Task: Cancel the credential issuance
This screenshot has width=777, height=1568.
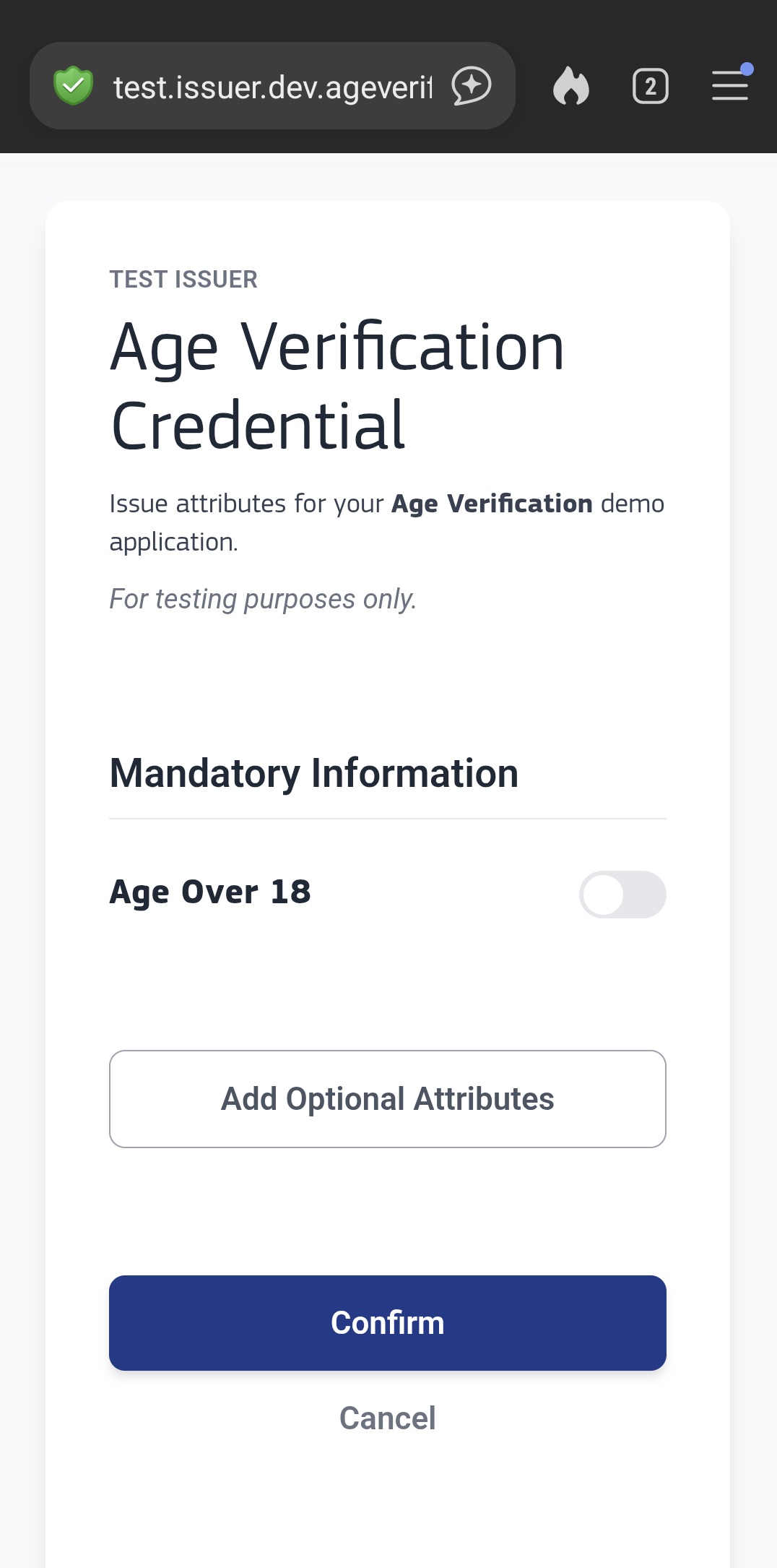Action: tap(387, 1418)
